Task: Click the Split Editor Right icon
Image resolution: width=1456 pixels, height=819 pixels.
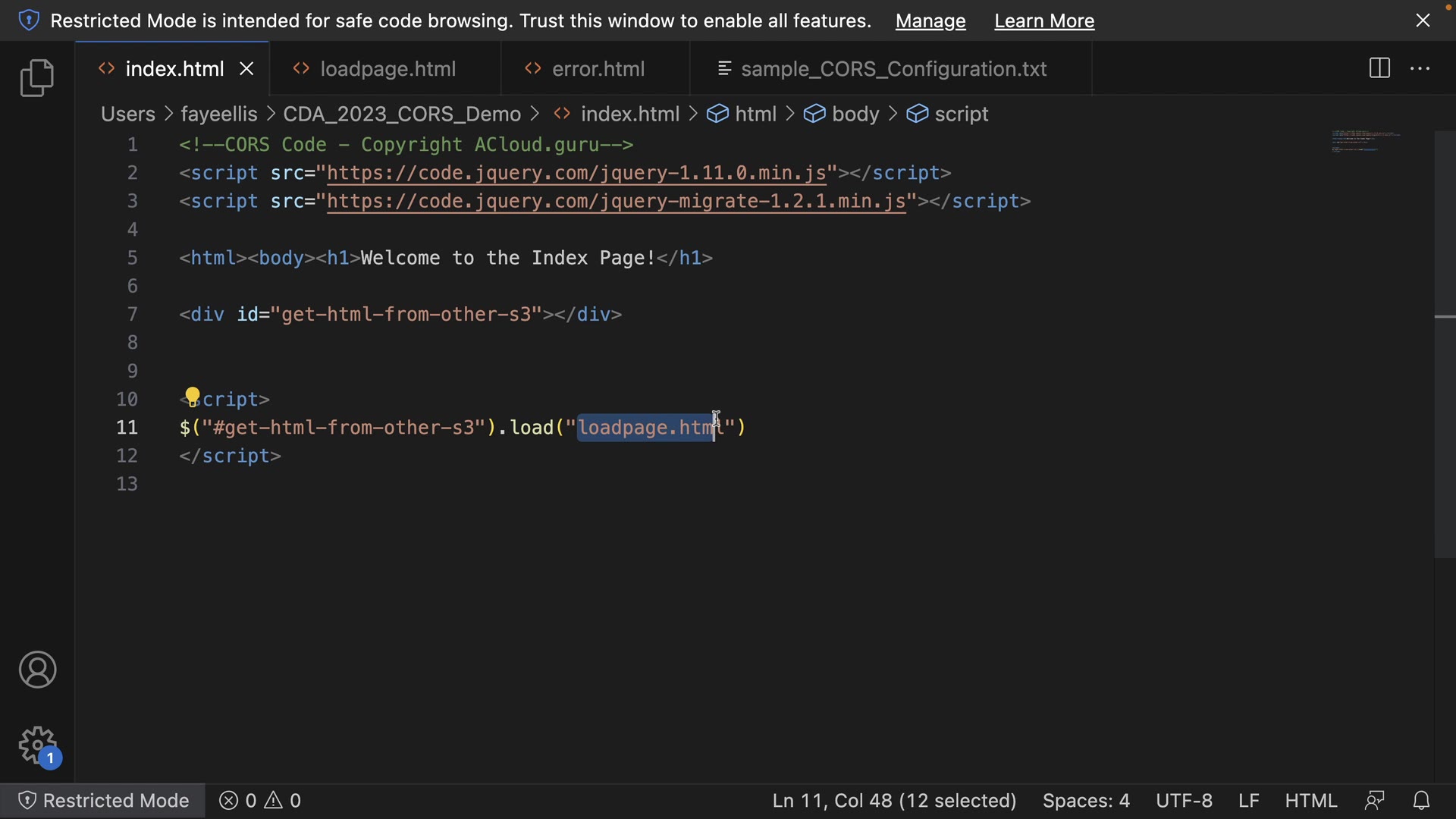Action: [x=1379, y=68]
